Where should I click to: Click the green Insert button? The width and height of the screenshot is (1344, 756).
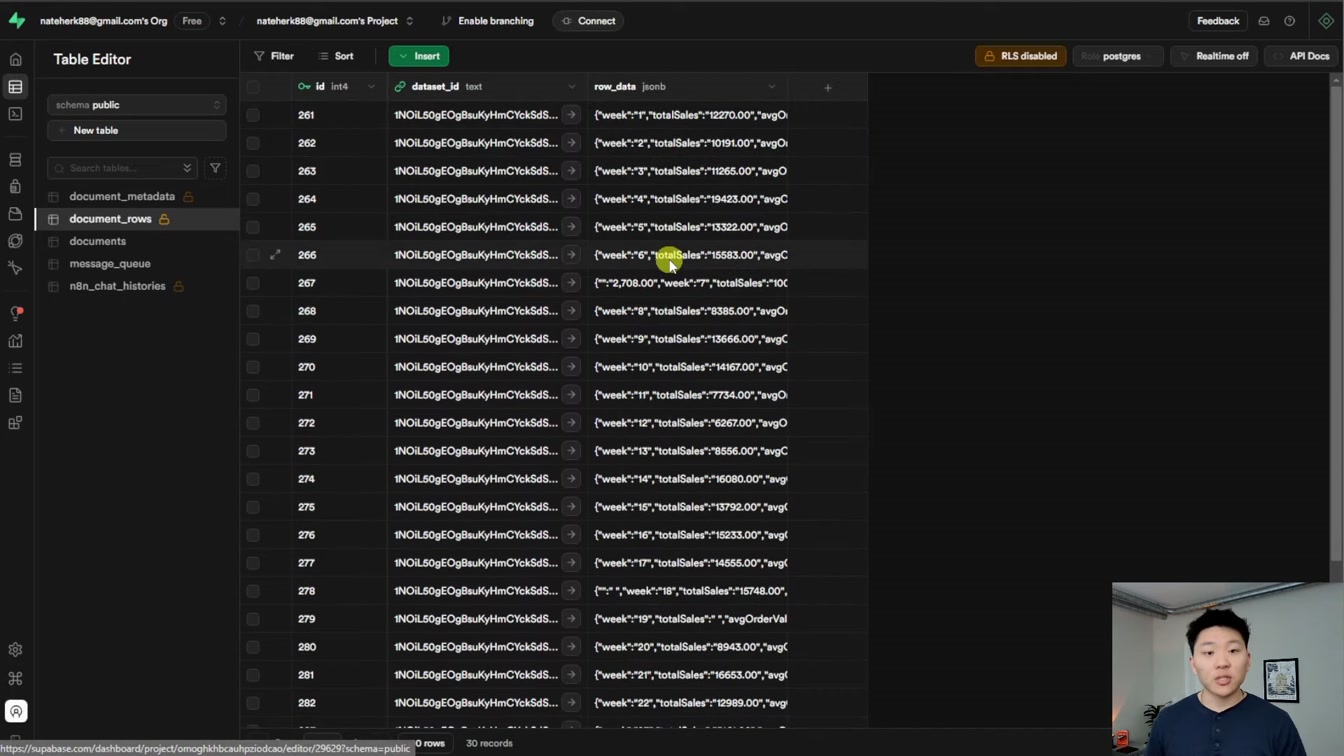419,56
